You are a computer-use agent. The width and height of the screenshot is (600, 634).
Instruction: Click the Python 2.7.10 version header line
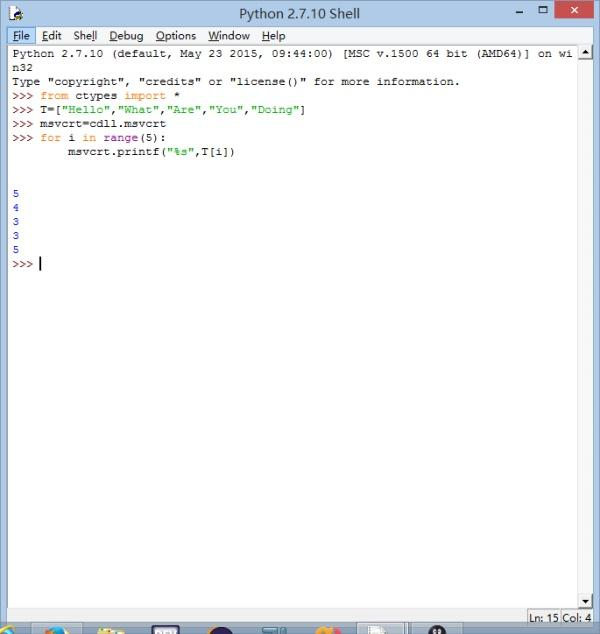[x=292, y=54]
